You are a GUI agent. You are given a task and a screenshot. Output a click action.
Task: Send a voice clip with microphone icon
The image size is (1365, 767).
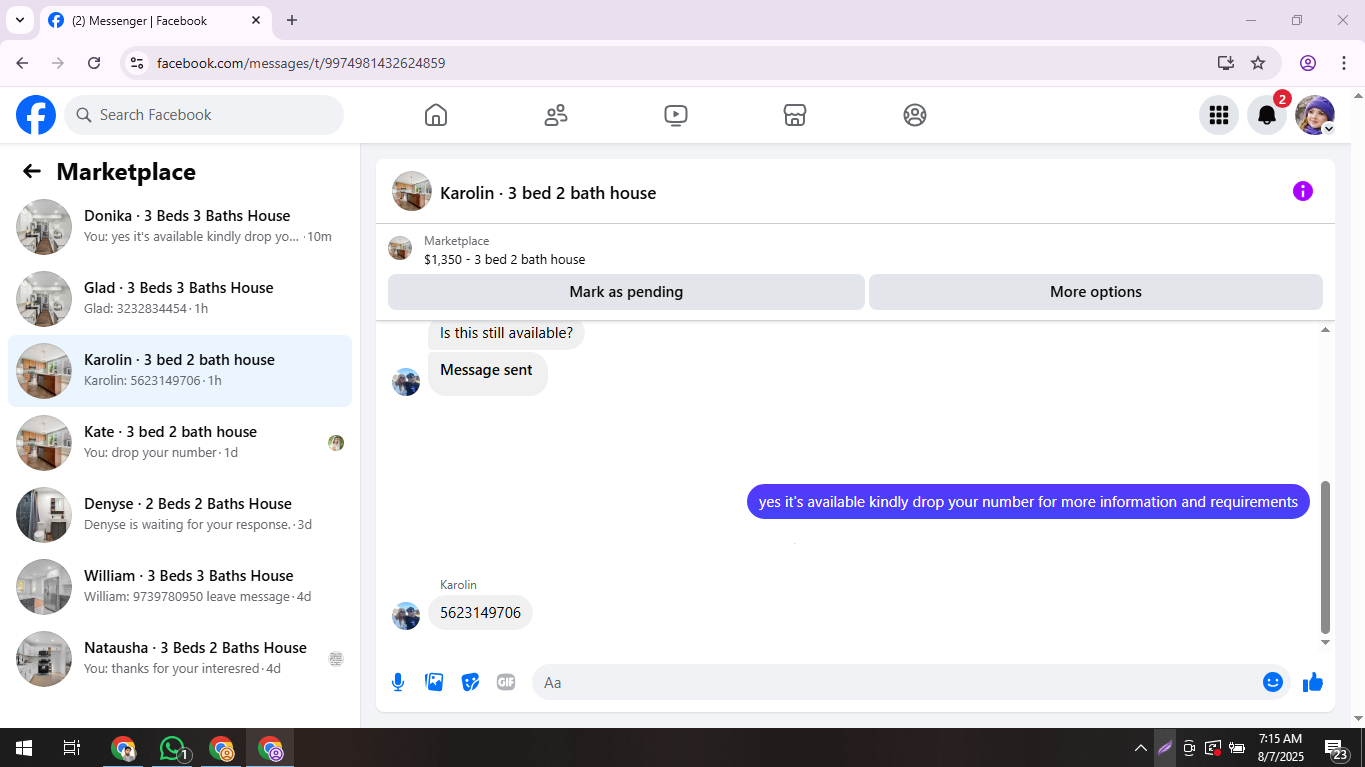[x=398, y=682]
